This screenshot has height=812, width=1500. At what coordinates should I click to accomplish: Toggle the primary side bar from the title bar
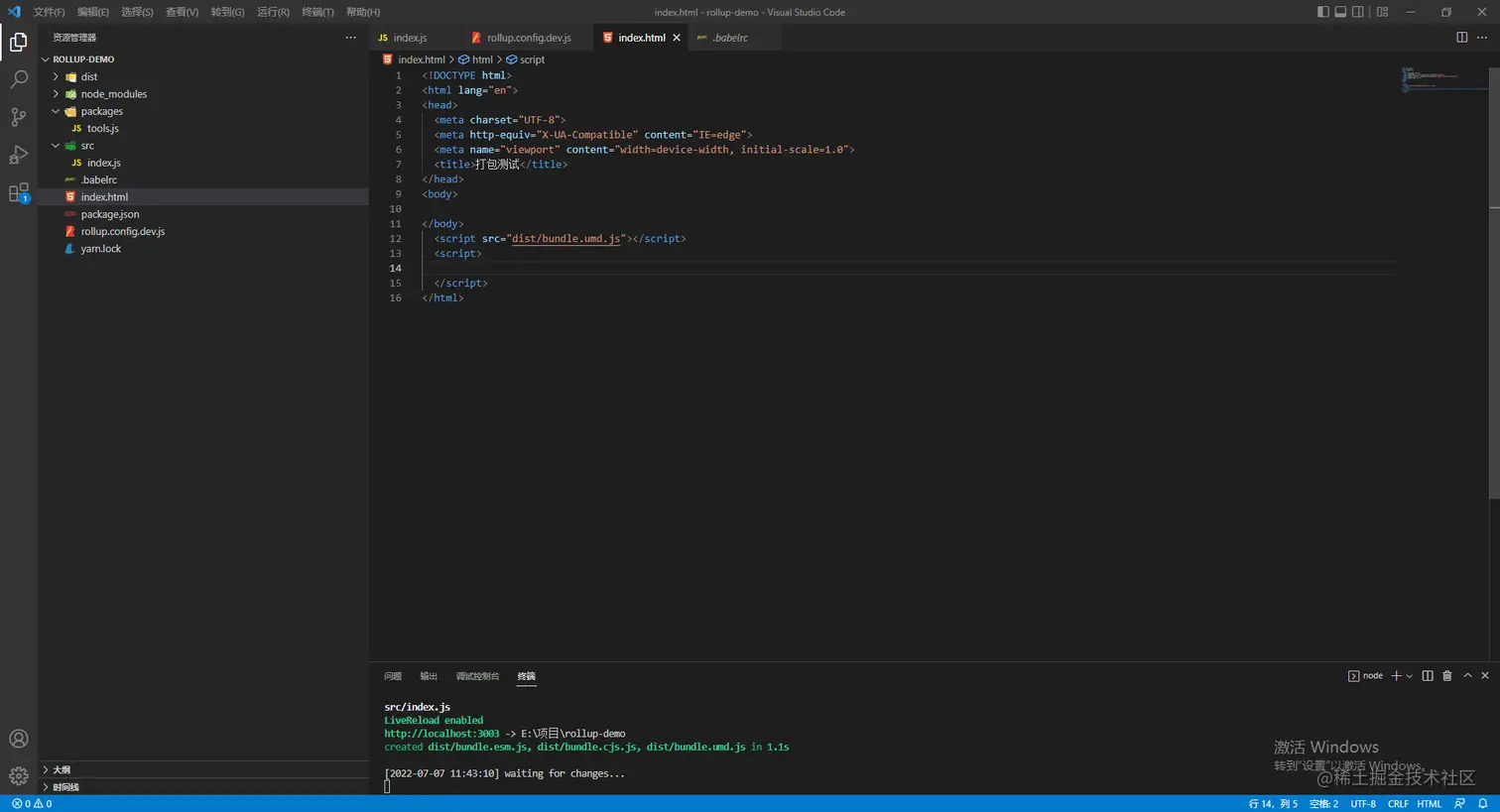point(1322,12)
